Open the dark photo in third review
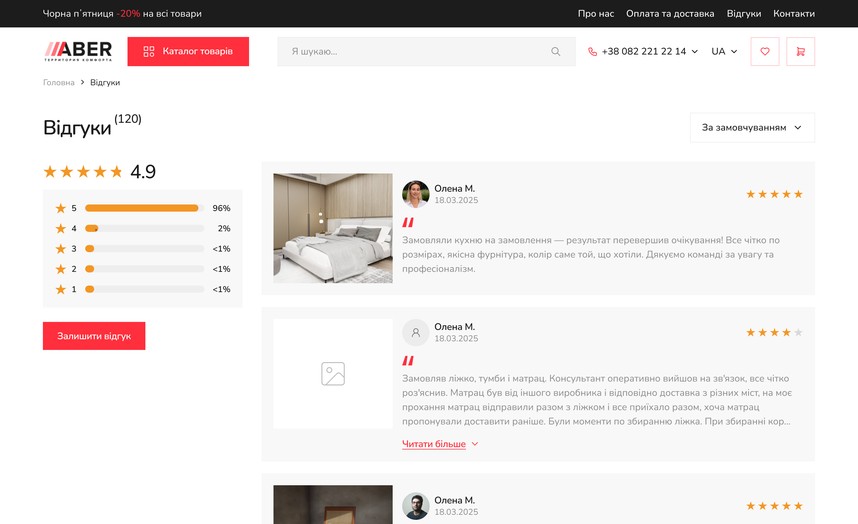The width and height of the screenshot is (858, 524). (333, 504)
